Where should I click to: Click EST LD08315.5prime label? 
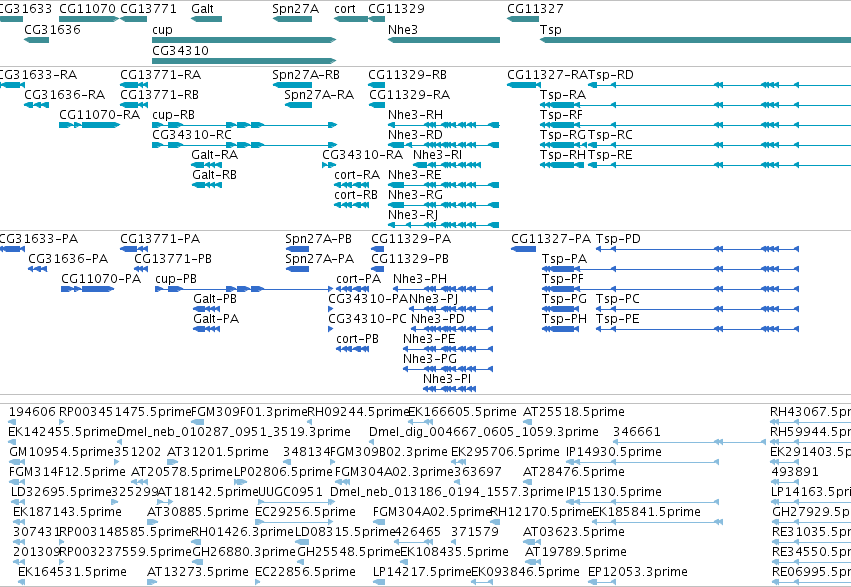click(x=345, y=532)
